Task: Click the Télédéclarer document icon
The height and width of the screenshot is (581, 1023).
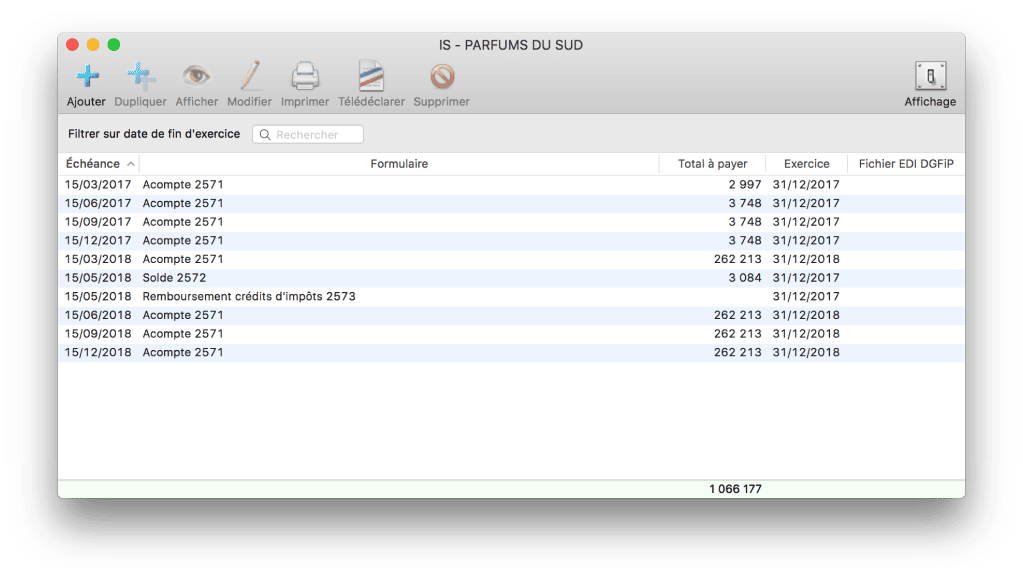Action: (371, 76)
